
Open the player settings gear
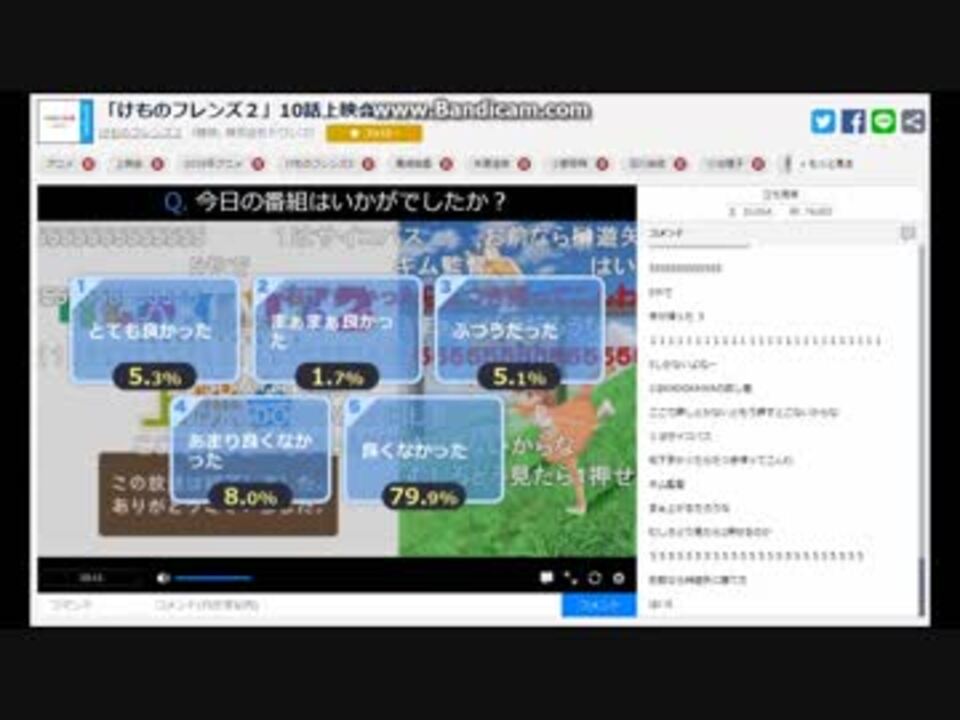pos(619,577)
